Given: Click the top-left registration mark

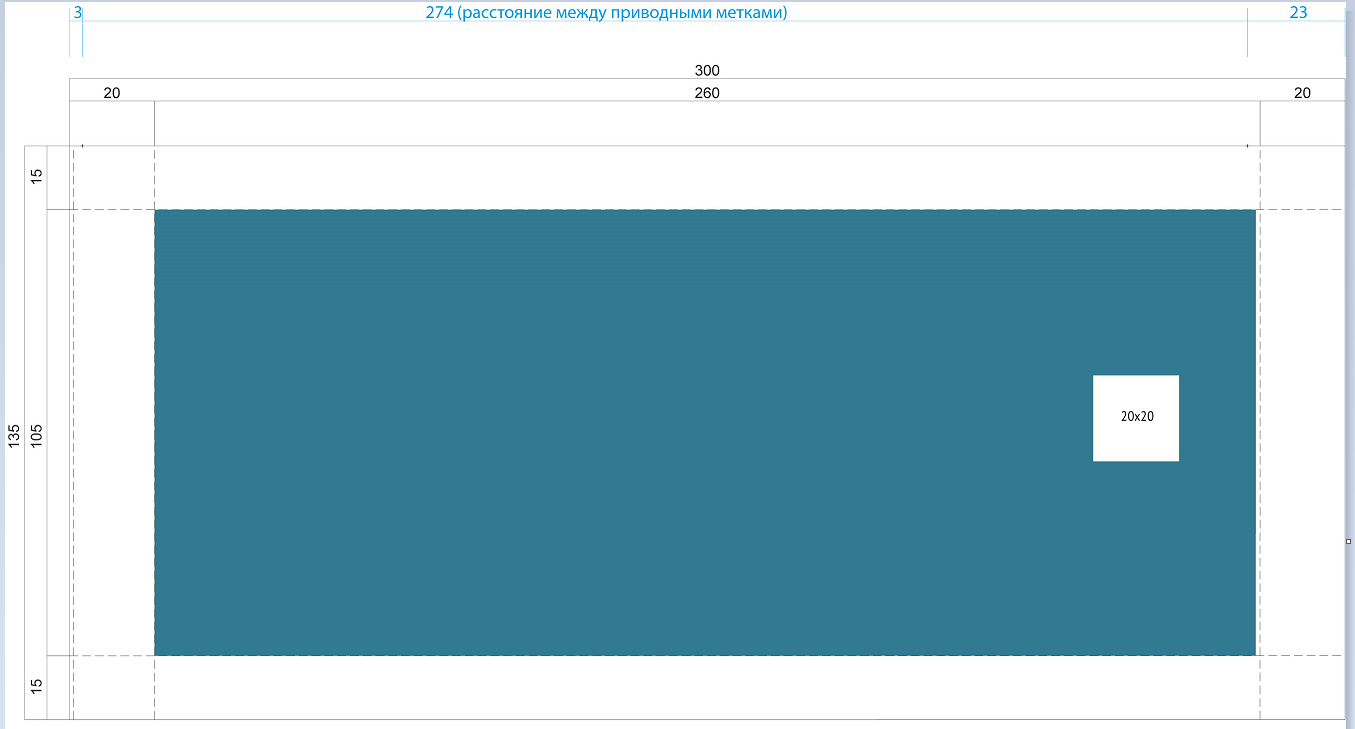Looking at the screenshot, I should (82, 146).
